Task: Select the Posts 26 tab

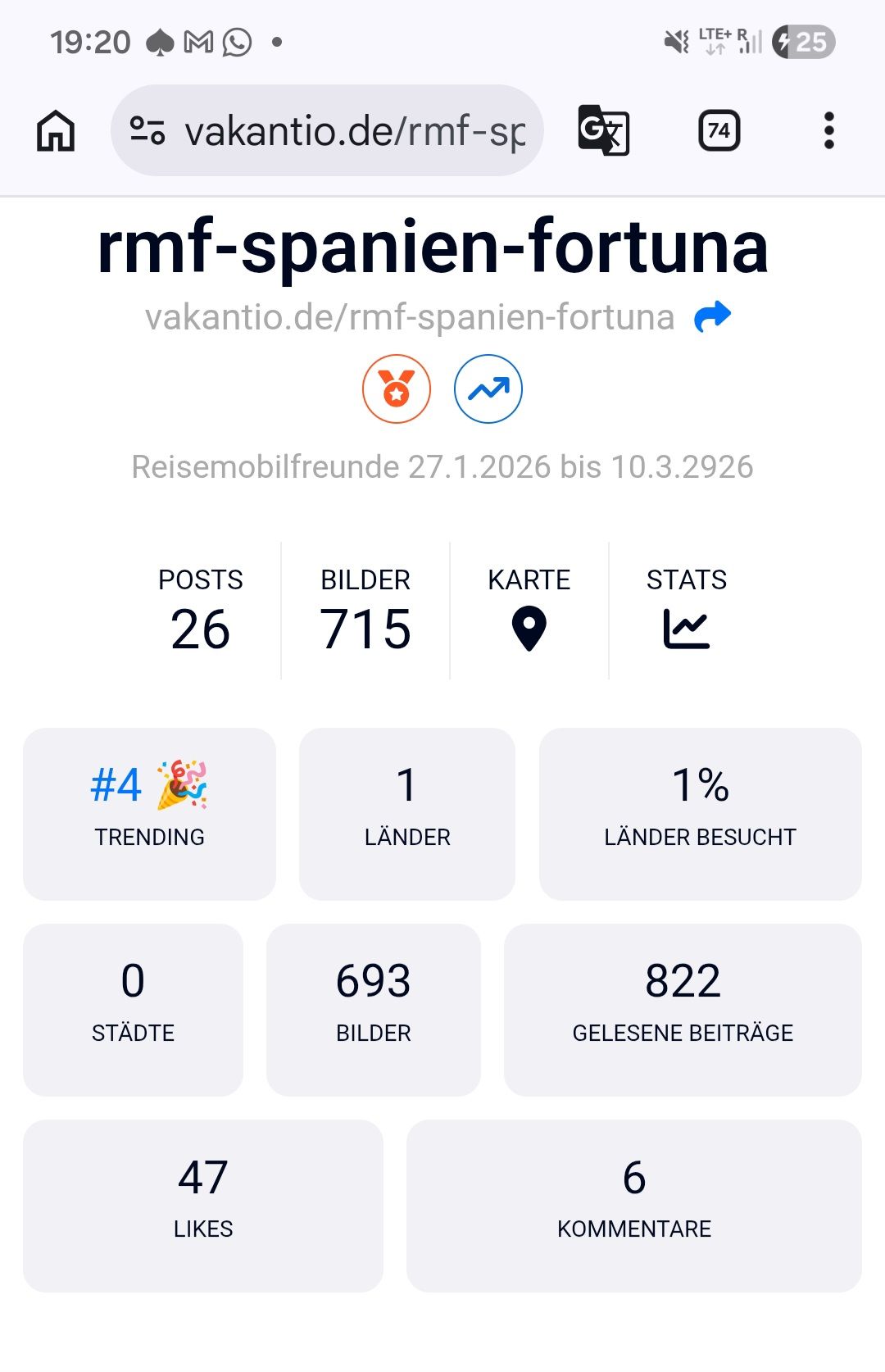Action: pyautogui.click(x=201, y=609)
